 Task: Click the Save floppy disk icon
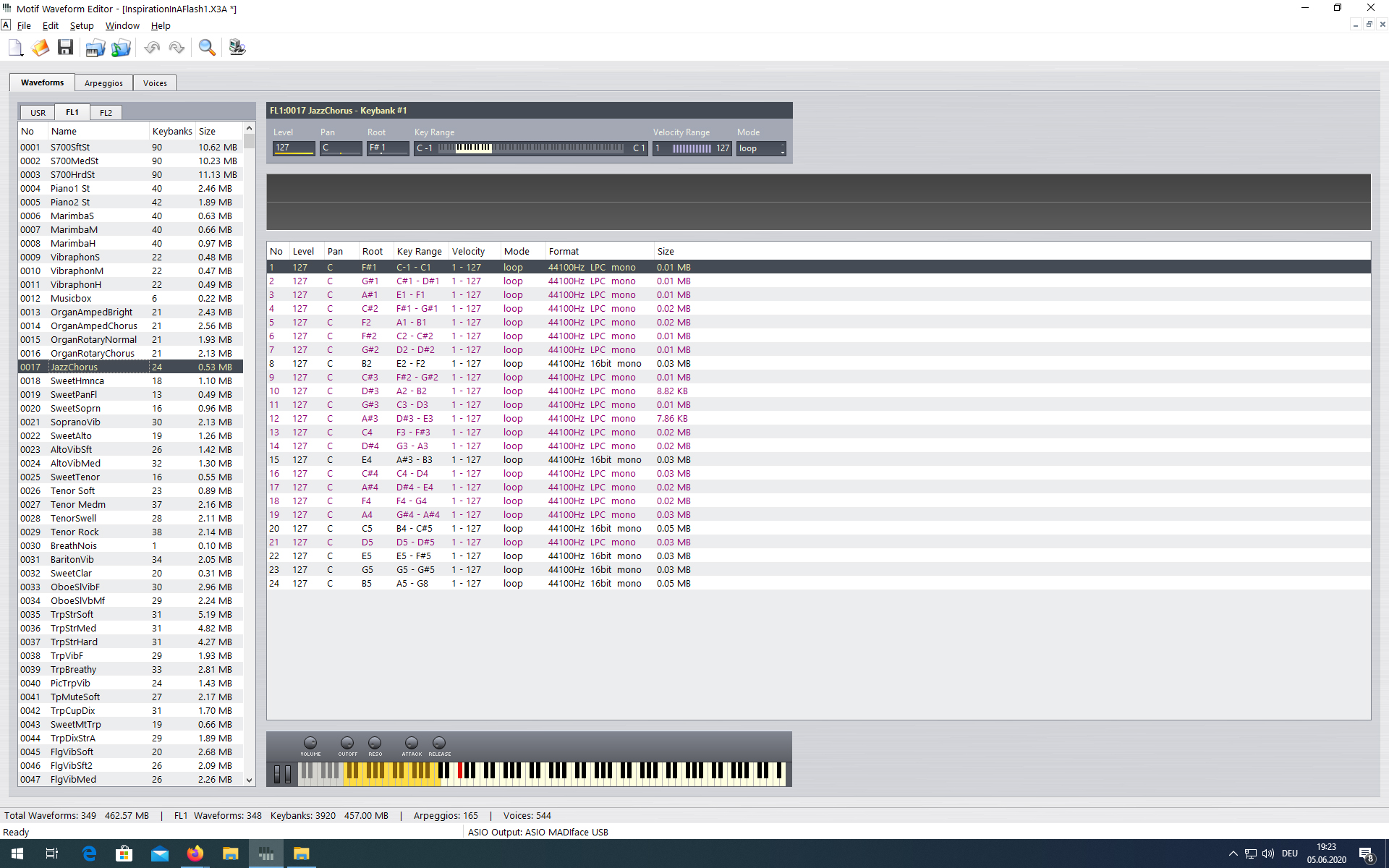(x=65, y=48)
